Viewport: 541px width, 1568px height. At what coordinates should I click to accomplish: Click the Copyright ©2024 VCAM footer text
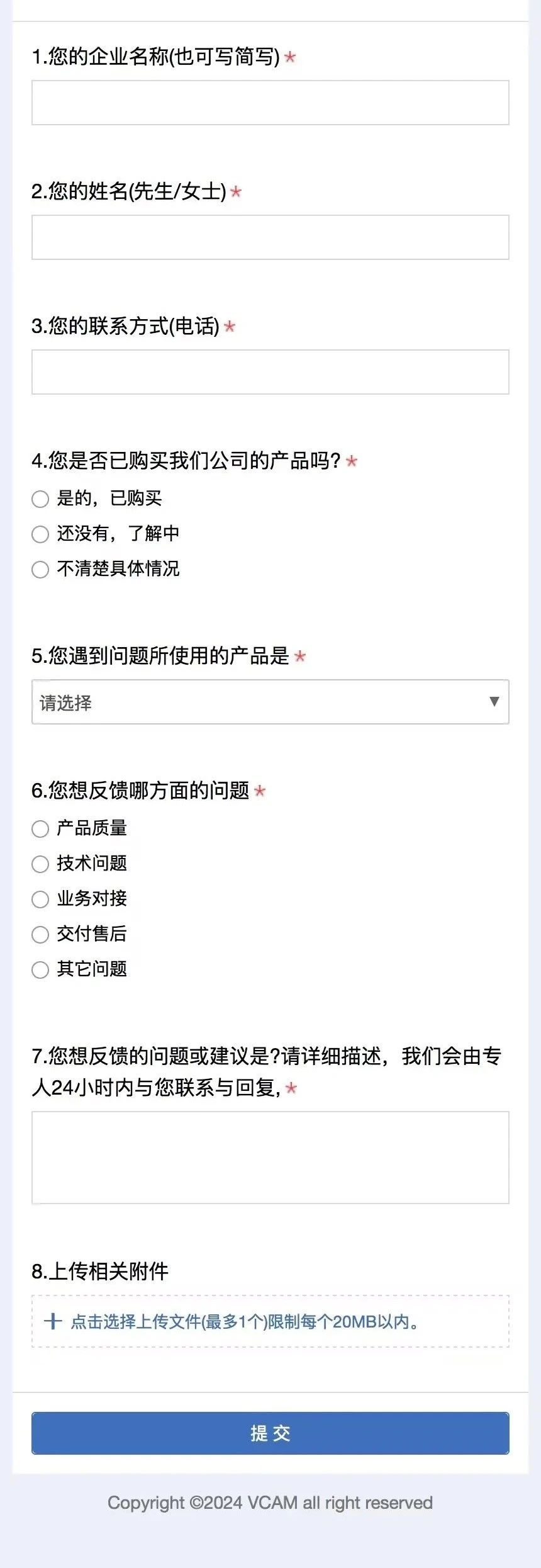(x=270, y=1503)
